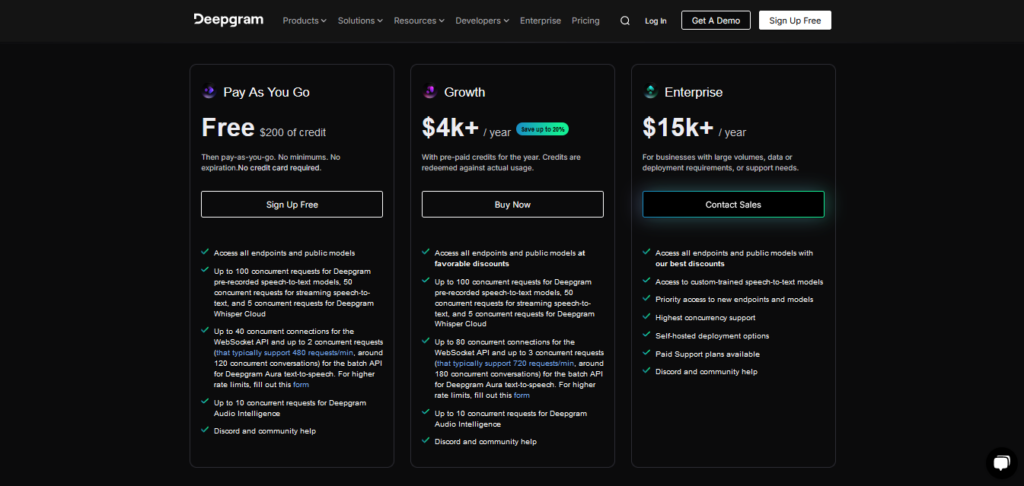Open the chat widget bubble

tap(1001, 463)
